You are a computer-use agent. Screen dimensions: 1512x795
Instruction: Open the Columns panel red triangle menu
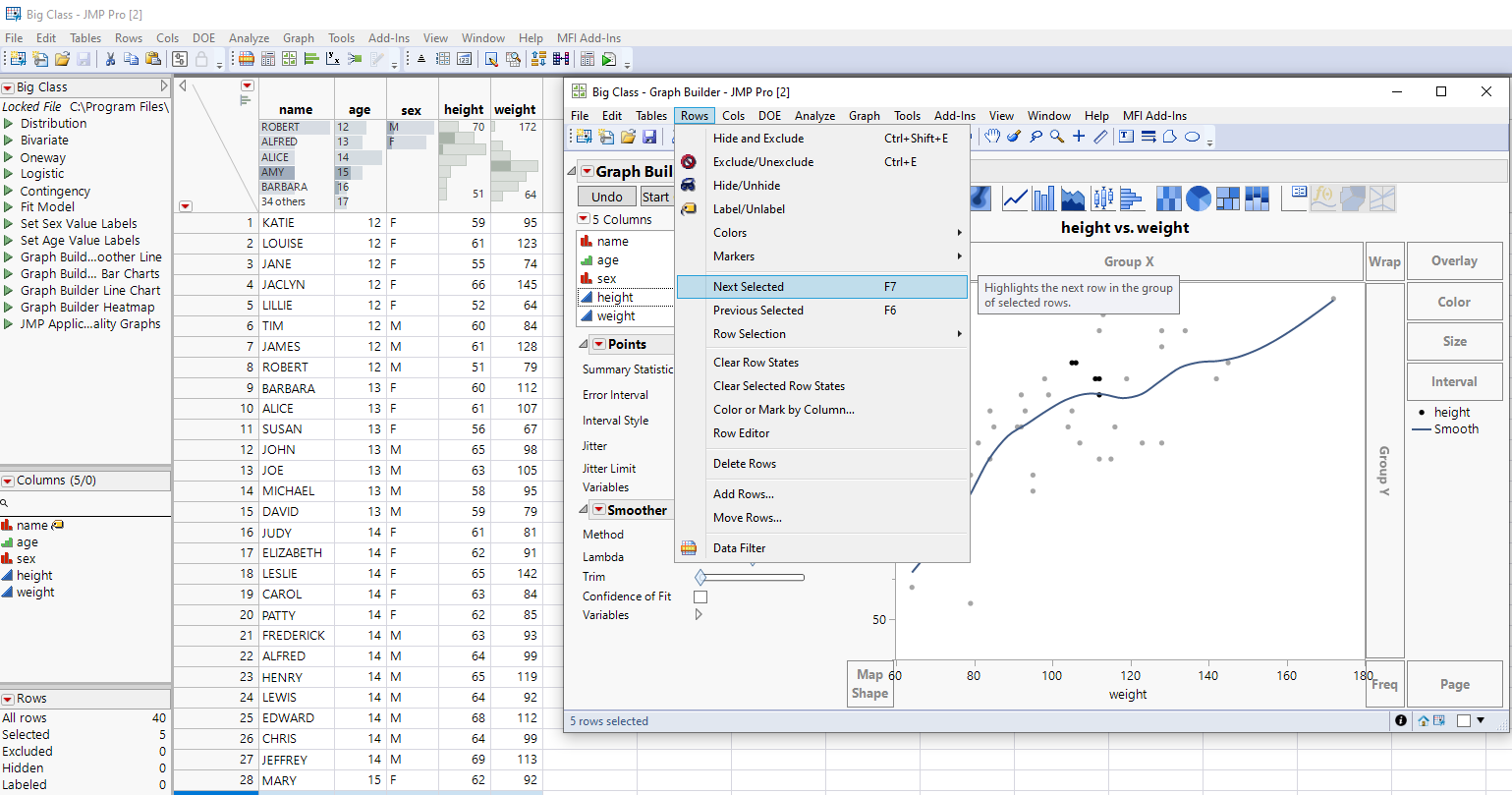click(8, 481)
